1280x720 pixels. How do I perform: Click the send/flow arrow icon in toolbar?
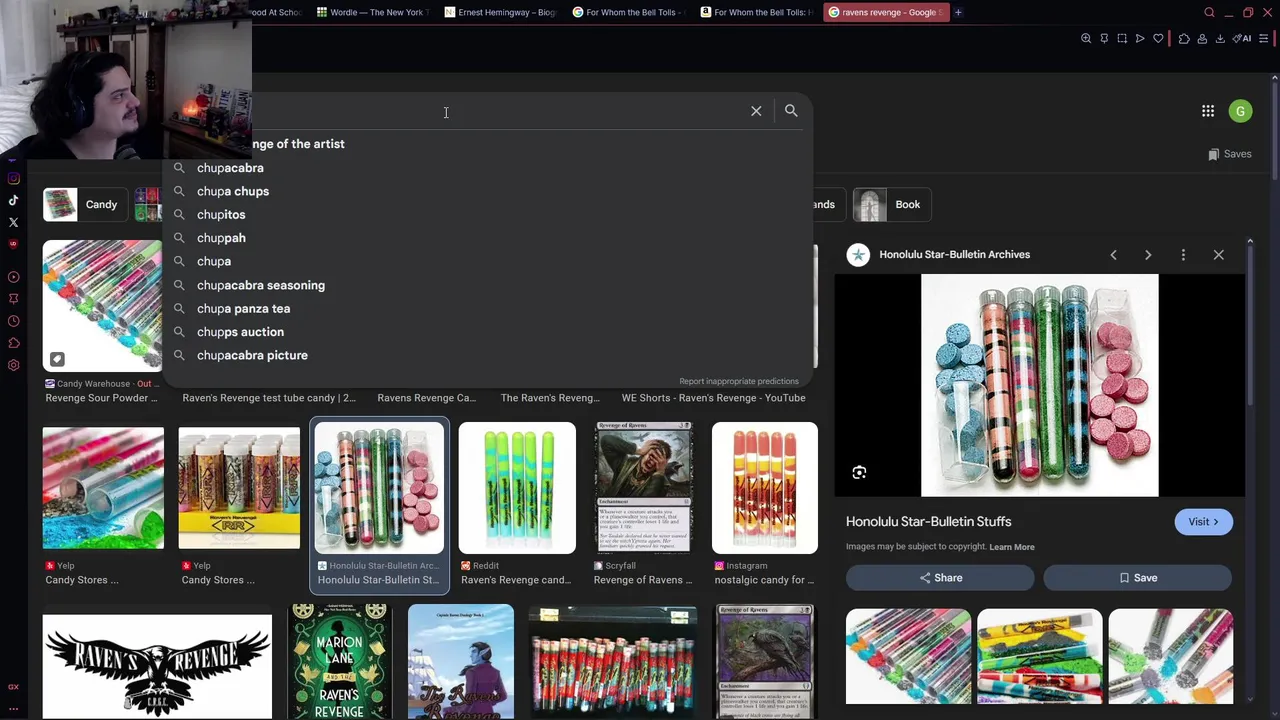(1140, 39)
